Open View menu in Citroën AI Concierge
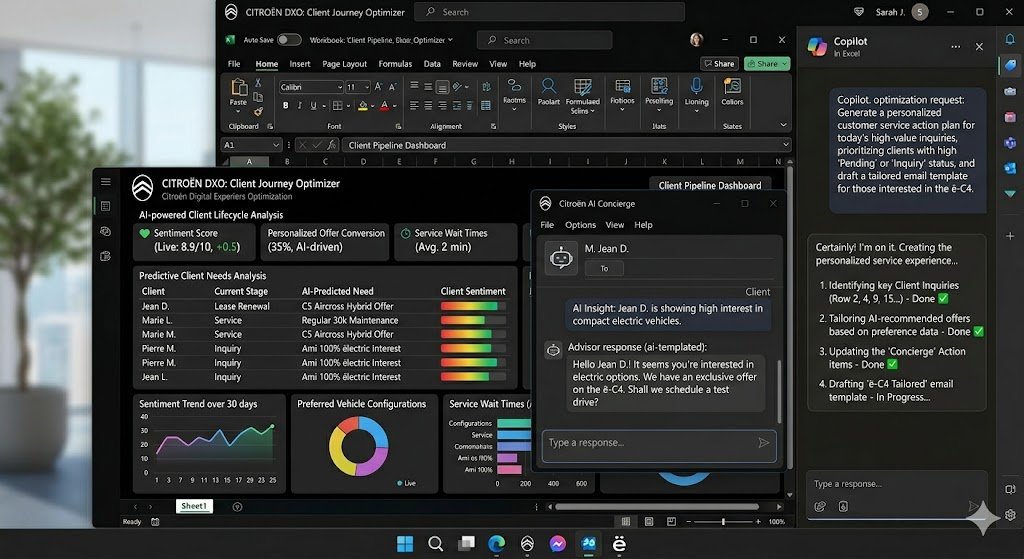This screenshot has width=1024, height=559. 615,225
